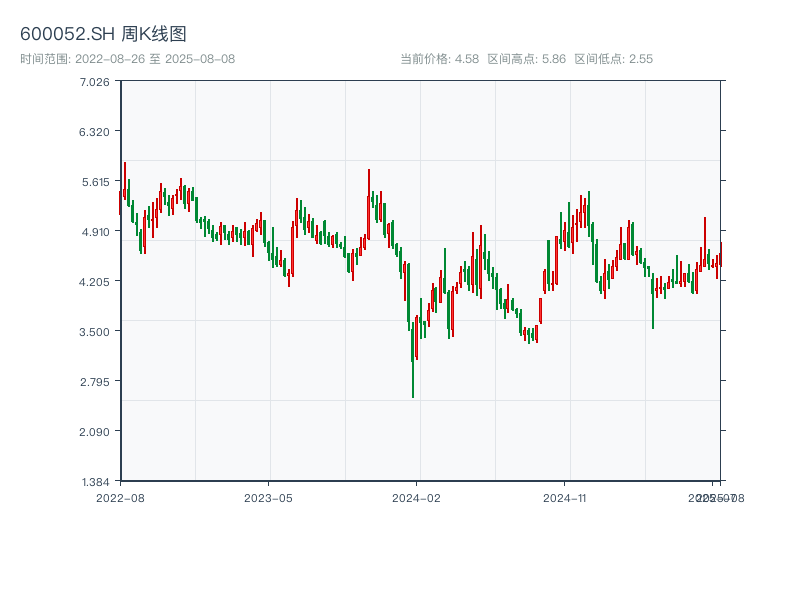Click the 2023-05 x-axis date label
The width and height of the screenshot is (800, 600).
coord(268,497)
